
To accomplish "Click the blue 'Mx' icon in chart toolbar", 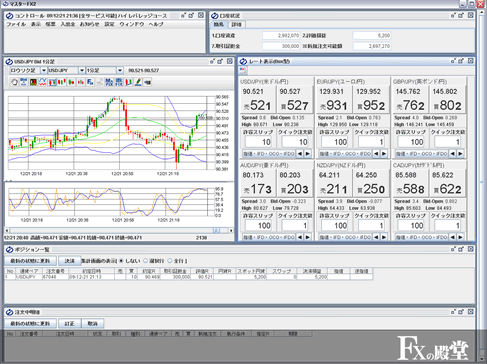I will pos(109,82).
